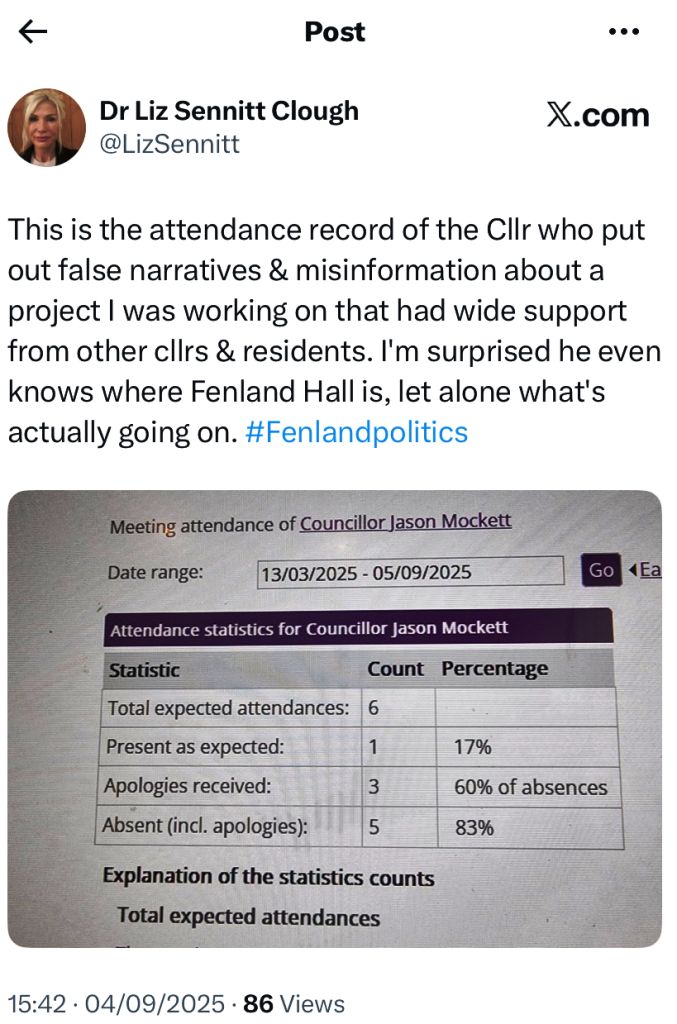
Task: Select the '60% of absences' table cell
Action: [x=530, y=787]
